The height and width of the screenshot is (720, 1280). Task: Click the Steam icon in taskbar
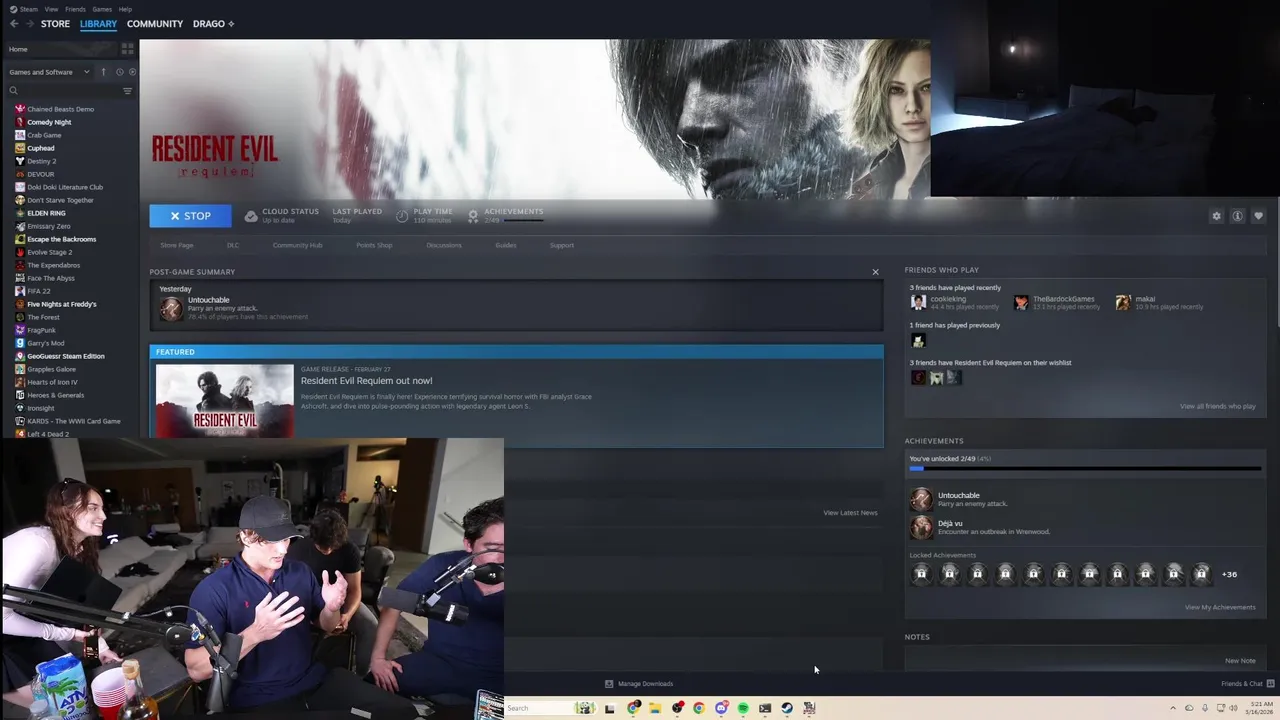click(x=787, y=708)
